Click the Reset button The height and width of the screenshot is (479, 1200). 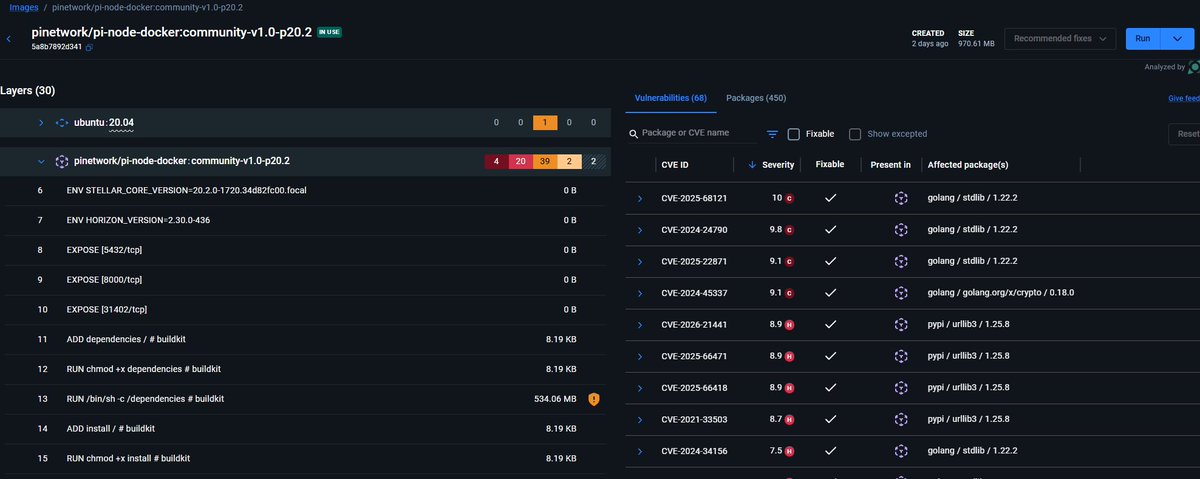pos(1186,134)
